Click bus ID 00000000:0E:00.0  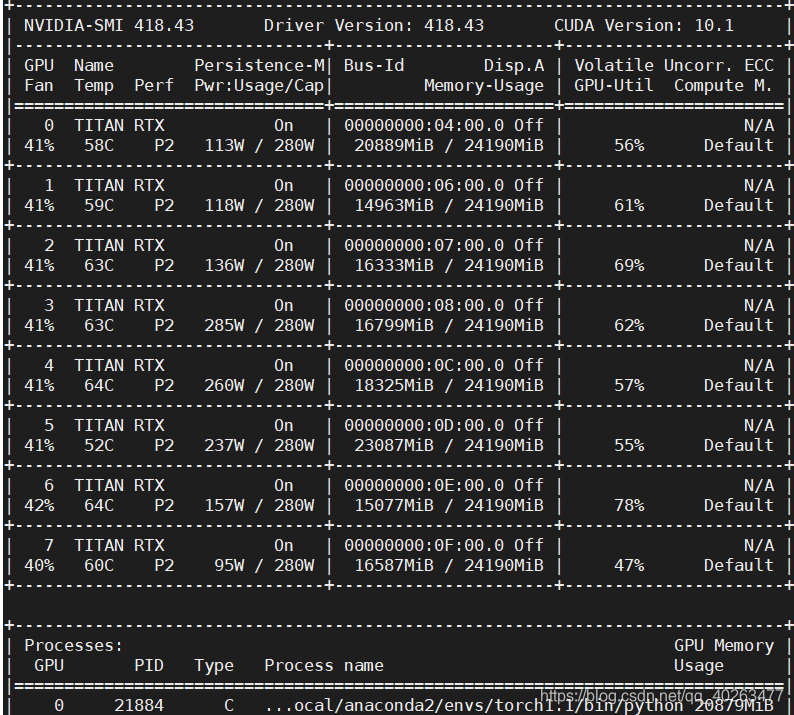click(x=424, y=485)
